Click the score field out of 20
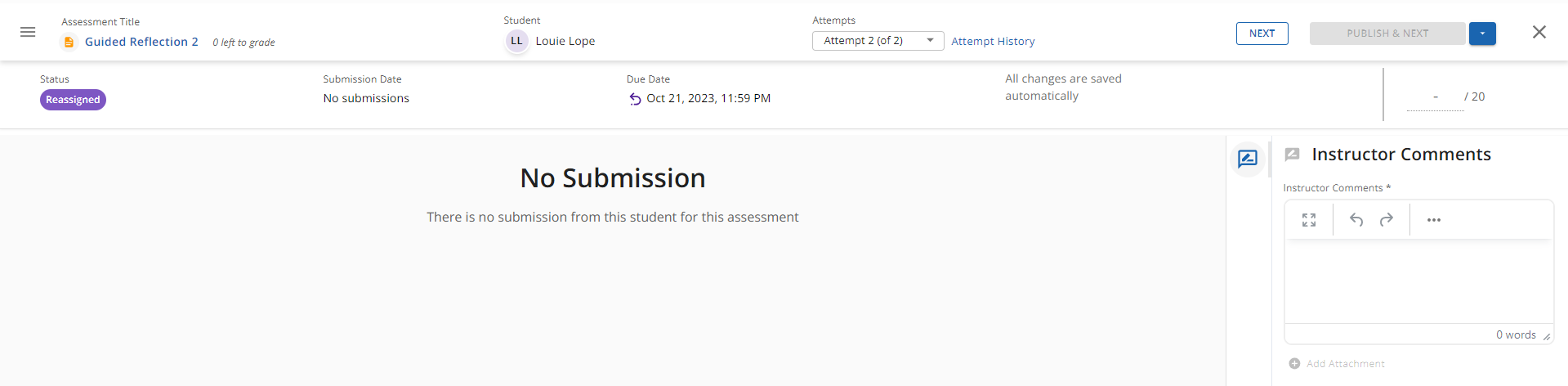The height and width of the screenshot is (386, 1568). click(1435, 97)
